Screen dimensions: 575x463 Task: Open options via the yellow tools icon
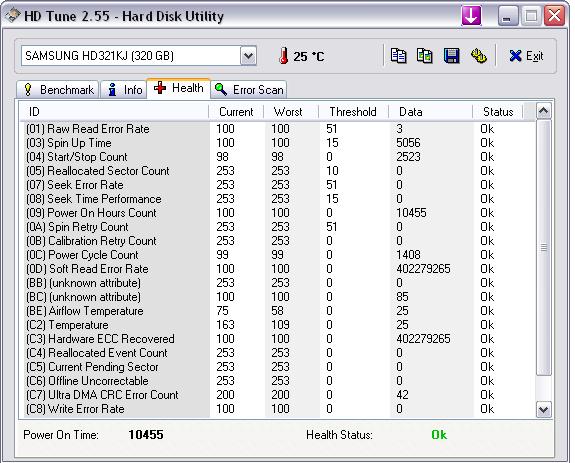tap(478, 56)
